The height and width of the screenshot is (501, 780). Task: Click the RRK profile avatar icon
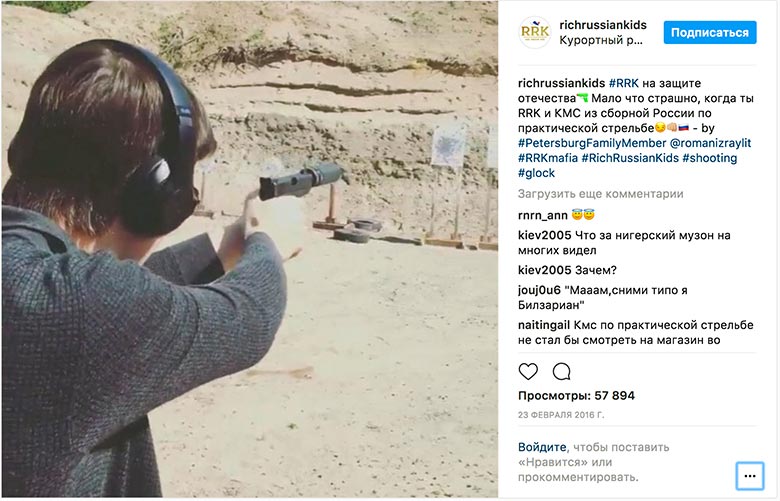click(x=535, y=32)
